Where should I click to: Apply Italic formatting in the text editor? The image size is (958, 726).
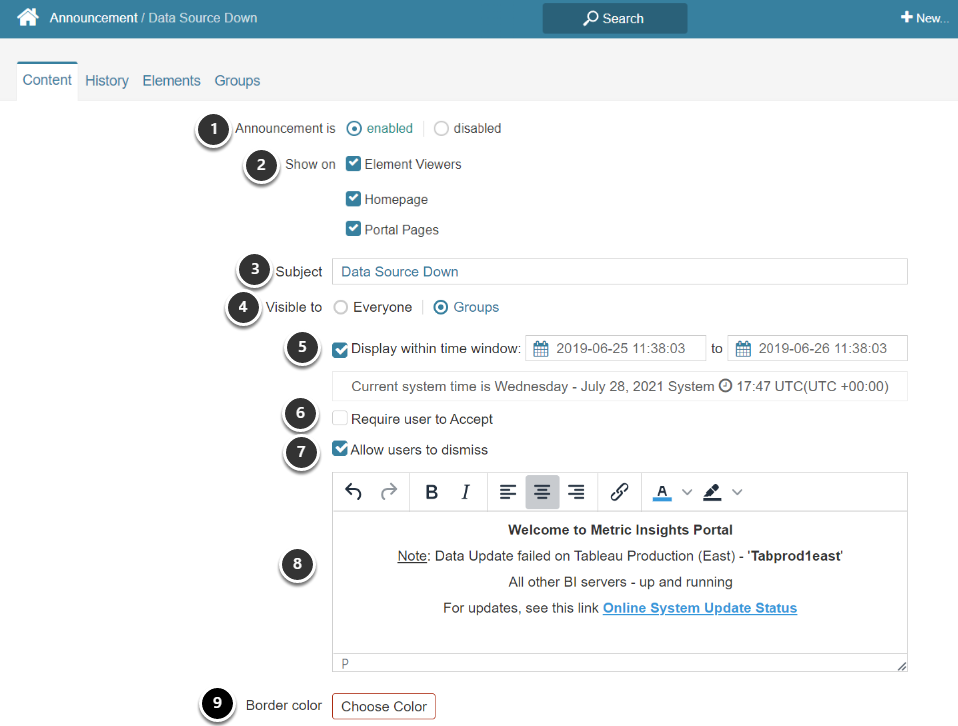click(465, 491)
